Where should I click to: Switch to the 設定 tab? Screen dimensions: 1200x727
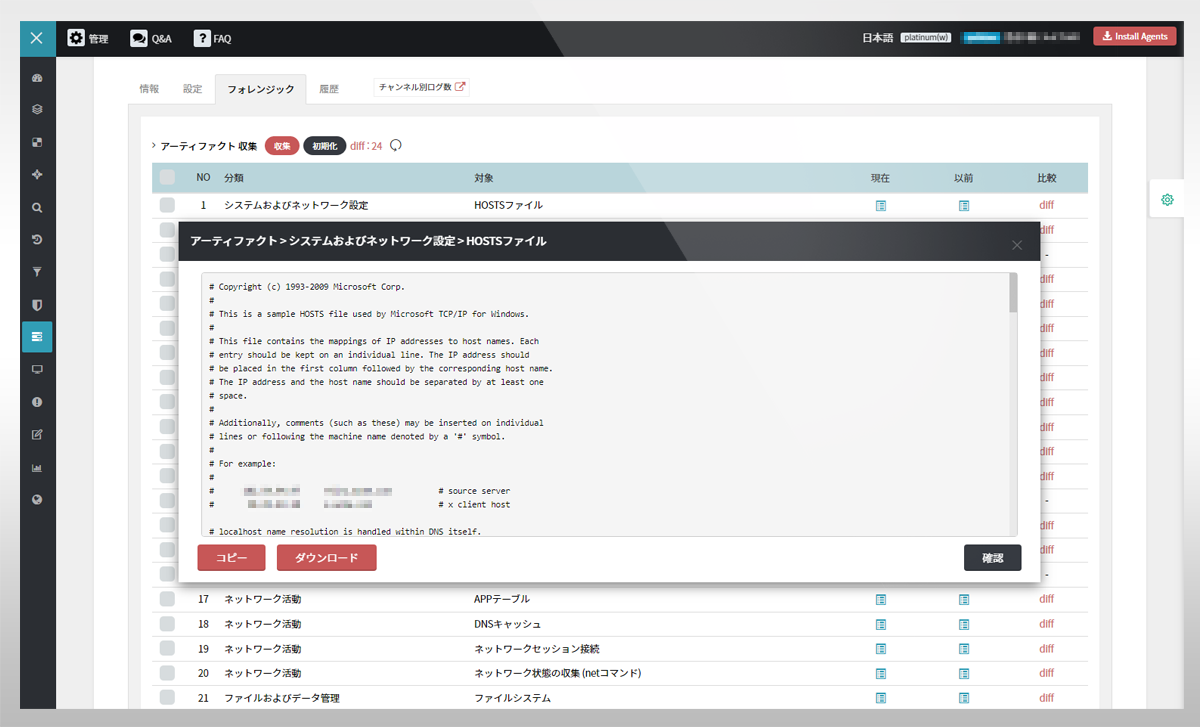(x=192, y=89)
